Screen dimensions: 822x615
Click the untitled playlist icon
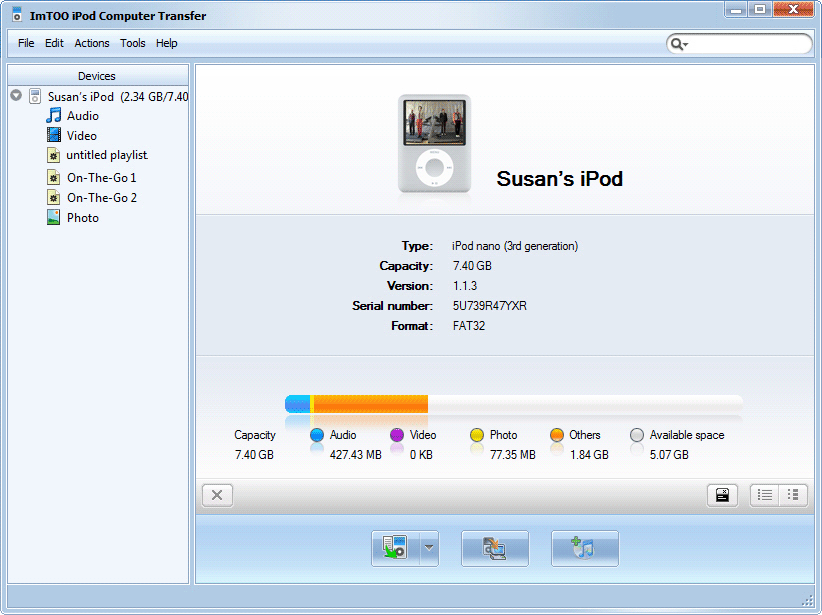(x=53, y=155)
